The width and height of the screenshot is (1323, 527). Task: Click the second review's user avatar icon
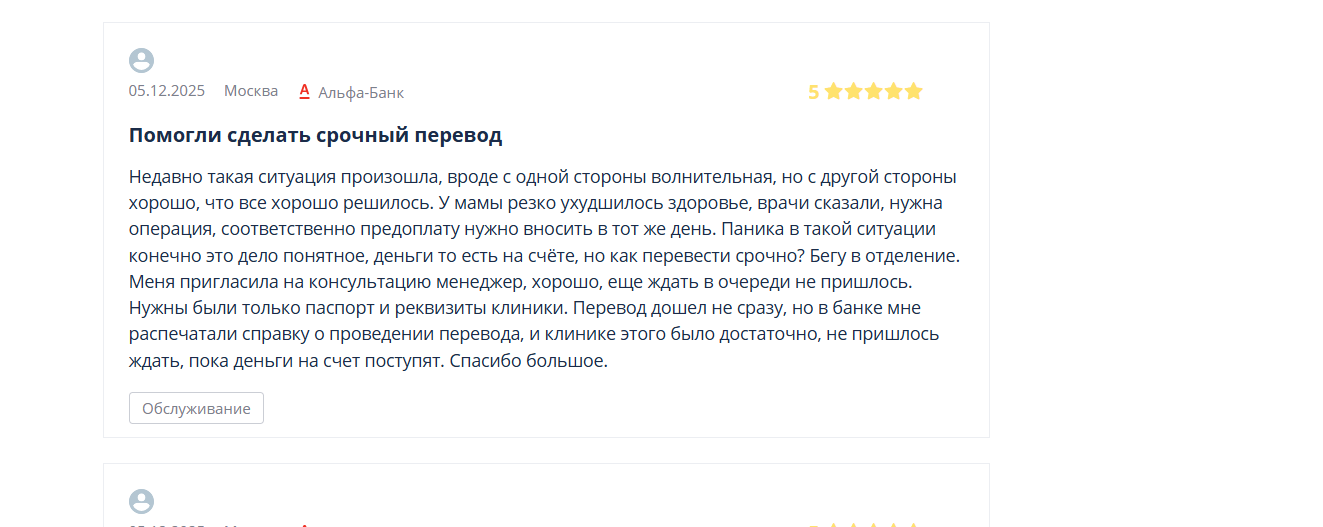141,502
